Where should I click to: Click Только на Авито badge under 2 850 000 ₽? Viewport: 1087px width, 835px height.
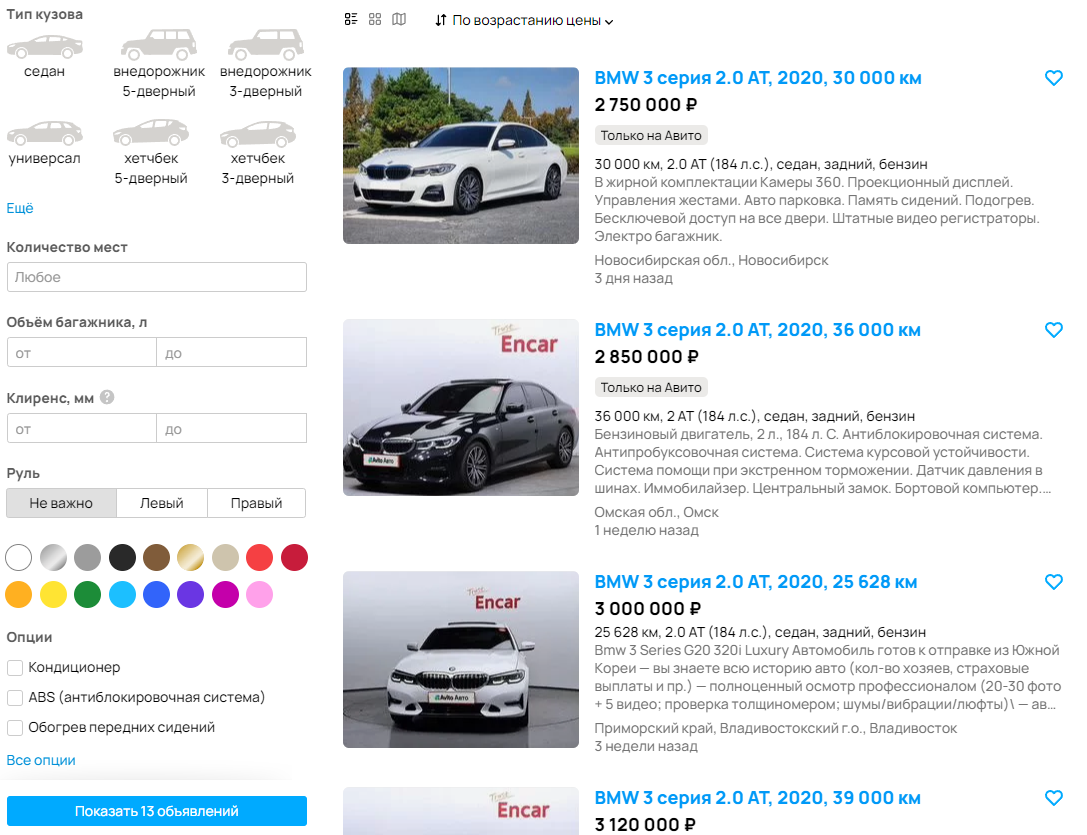pyautogui.click(x=651, y=387)
